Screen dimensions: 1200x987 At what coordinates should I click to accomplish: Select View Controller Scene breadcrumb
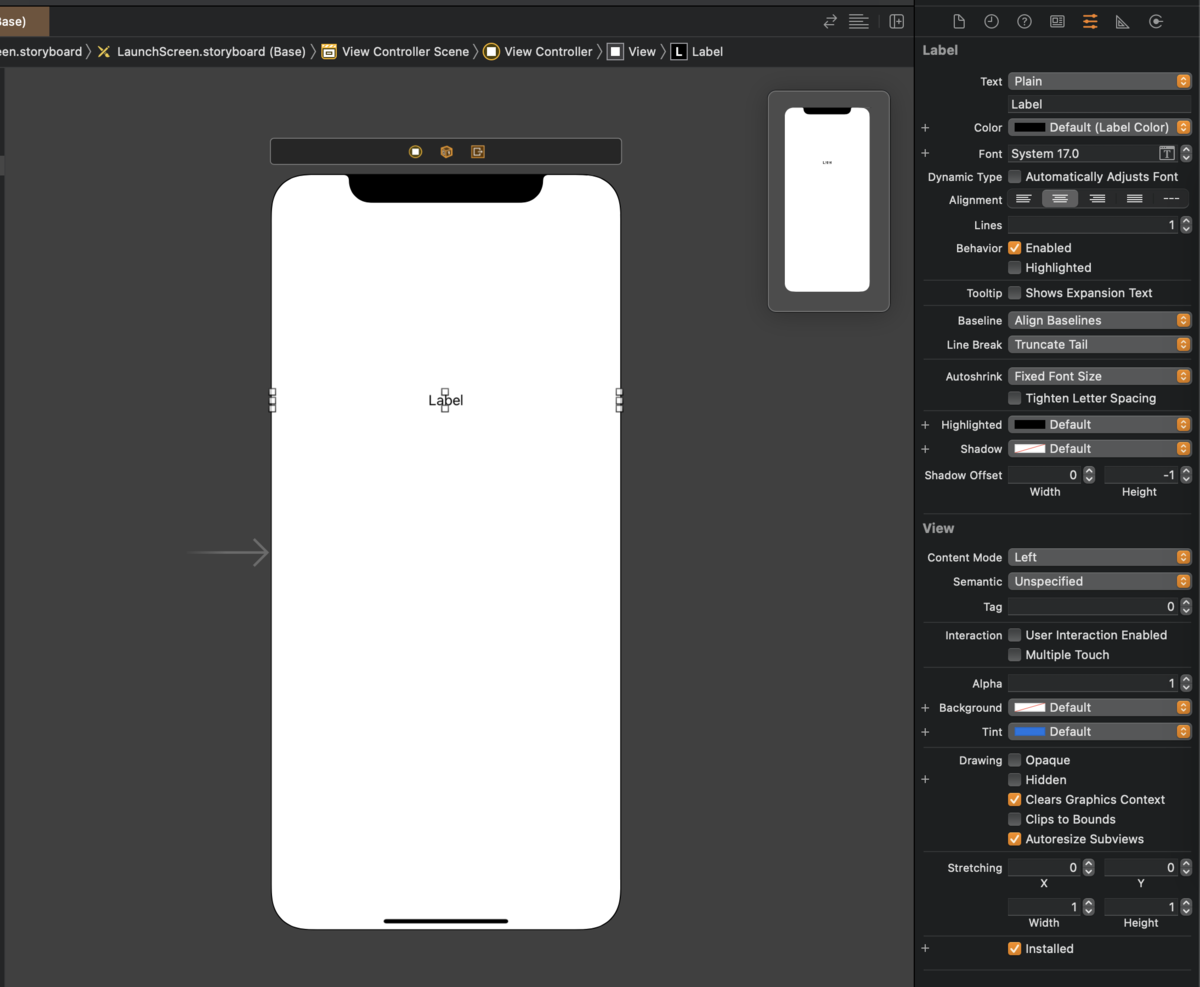tap(395, 52)
